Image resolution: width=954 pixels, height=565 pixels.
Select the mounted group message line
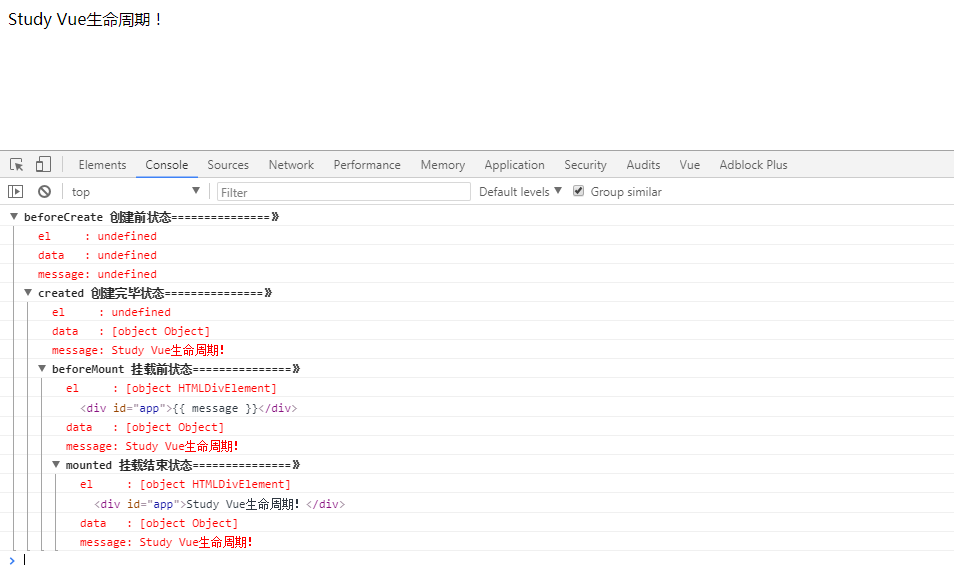pyautogui.click(x=166, y=542)
